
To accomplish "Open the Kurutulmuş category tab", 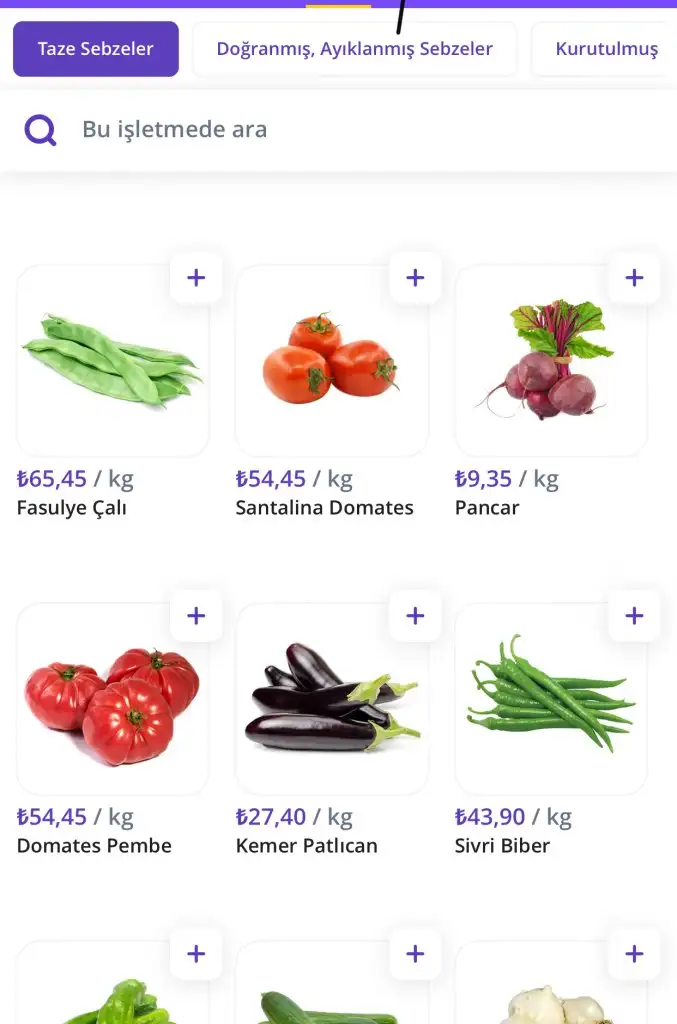I will [606, 49].
